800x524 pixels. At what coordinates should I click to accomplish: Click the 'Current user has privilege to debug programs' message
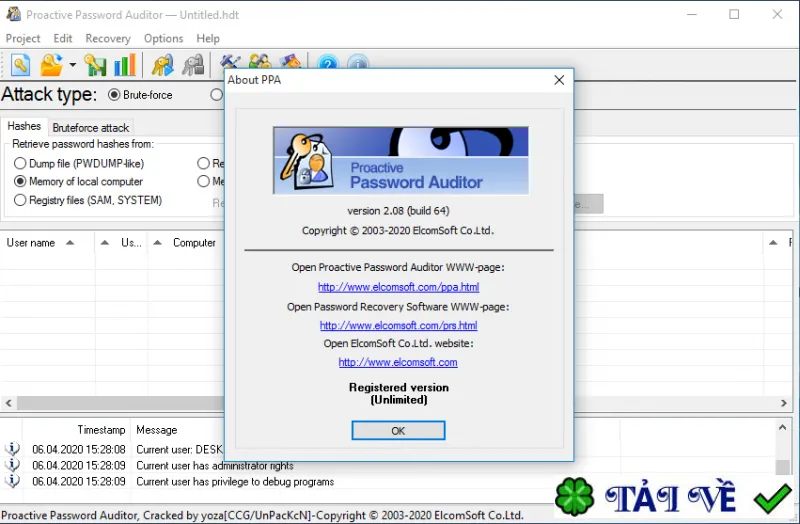(235, 482)
